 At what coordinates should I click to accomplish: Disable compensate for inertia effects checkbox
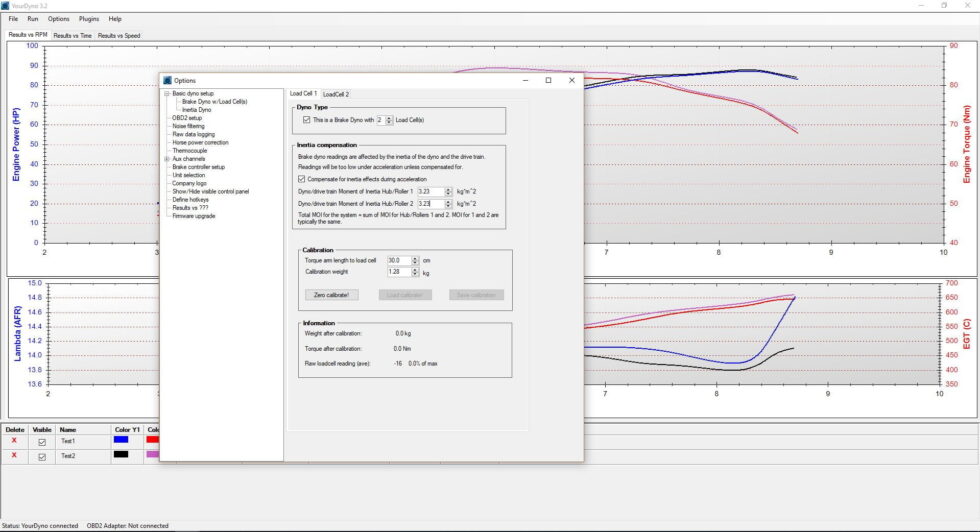(x=303, y=179)
